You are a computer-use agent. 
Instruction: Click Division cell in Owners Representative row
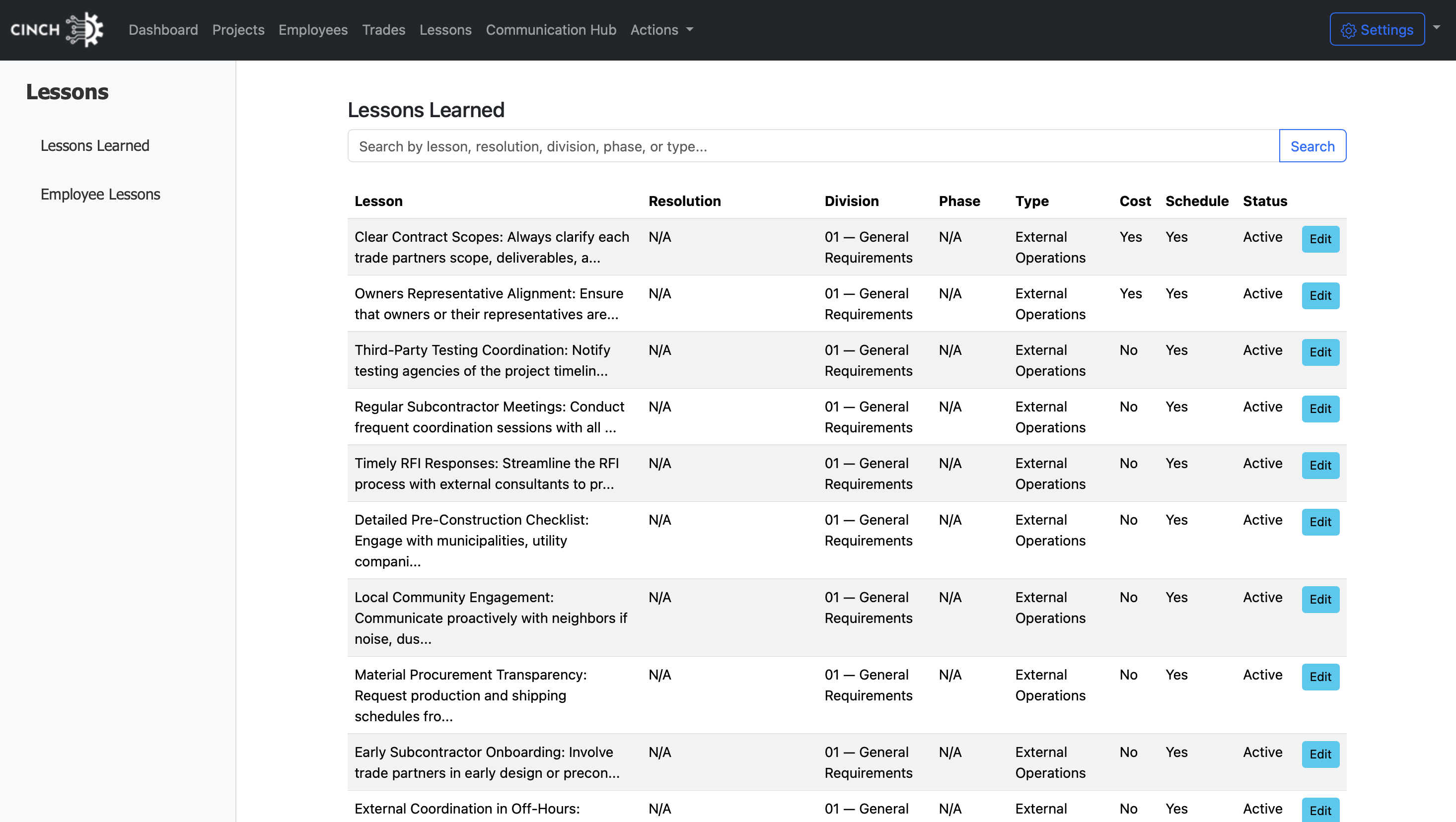[x=869, y=303]
